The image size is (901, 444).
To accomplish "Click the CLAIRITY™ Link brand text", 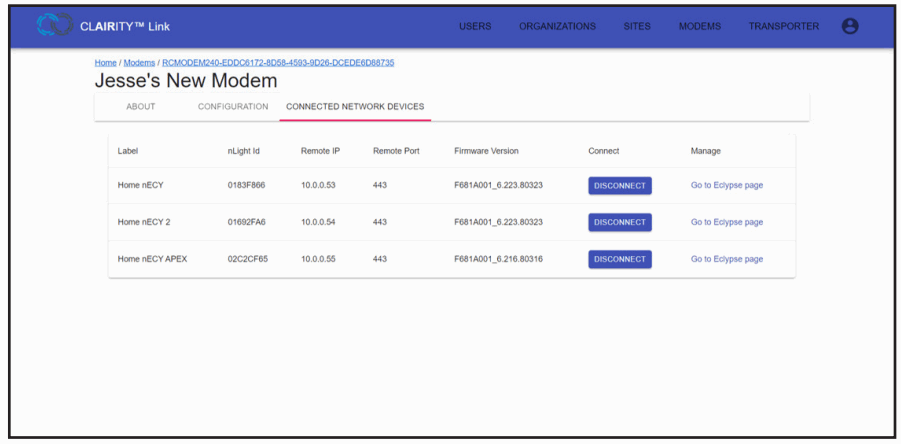I will coord(125,26).
